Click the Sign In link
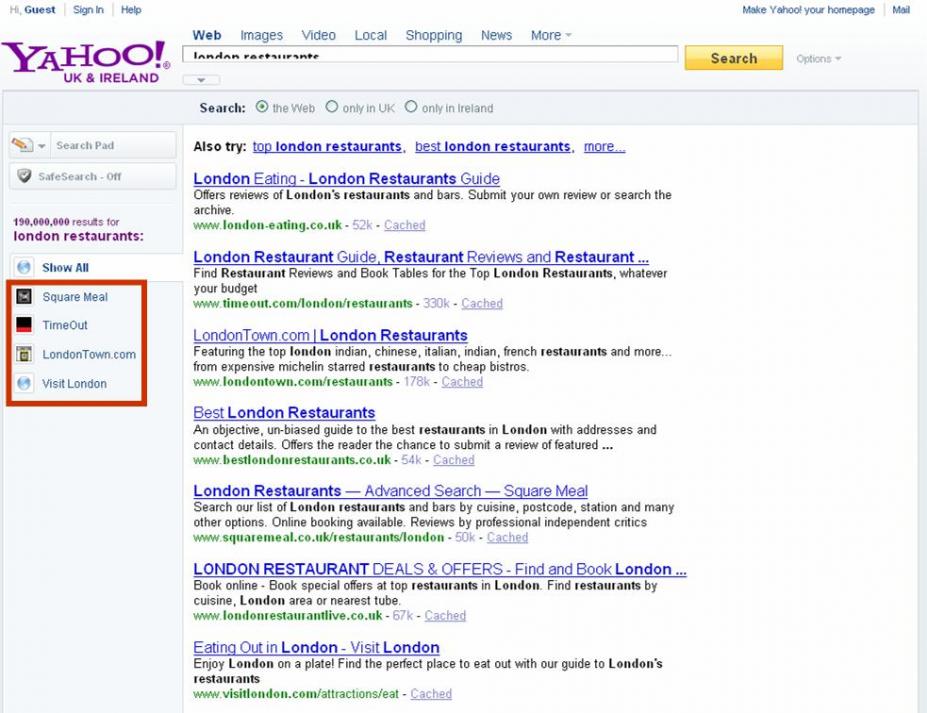 [88, 9]
